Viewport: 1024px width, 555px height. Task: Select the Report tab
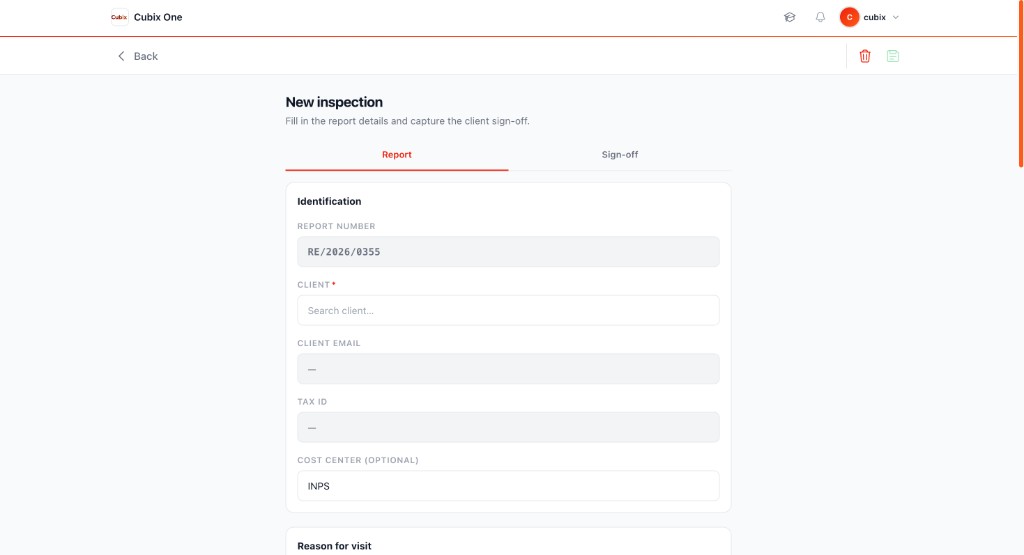(396, 155)
